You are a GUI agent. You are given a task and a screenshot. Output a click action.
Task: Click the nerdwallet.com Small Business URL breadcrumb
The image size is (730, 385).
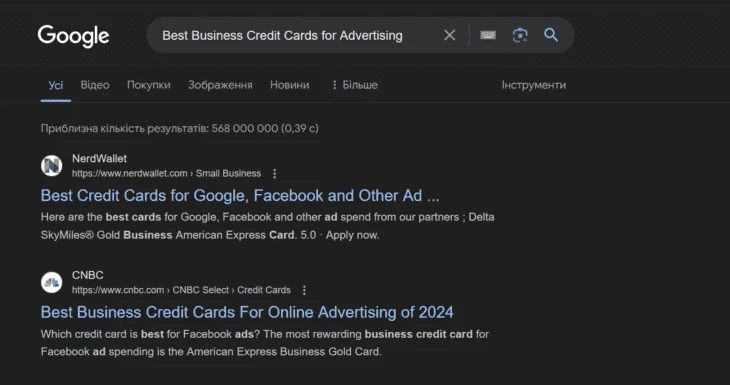pos(166,174)
